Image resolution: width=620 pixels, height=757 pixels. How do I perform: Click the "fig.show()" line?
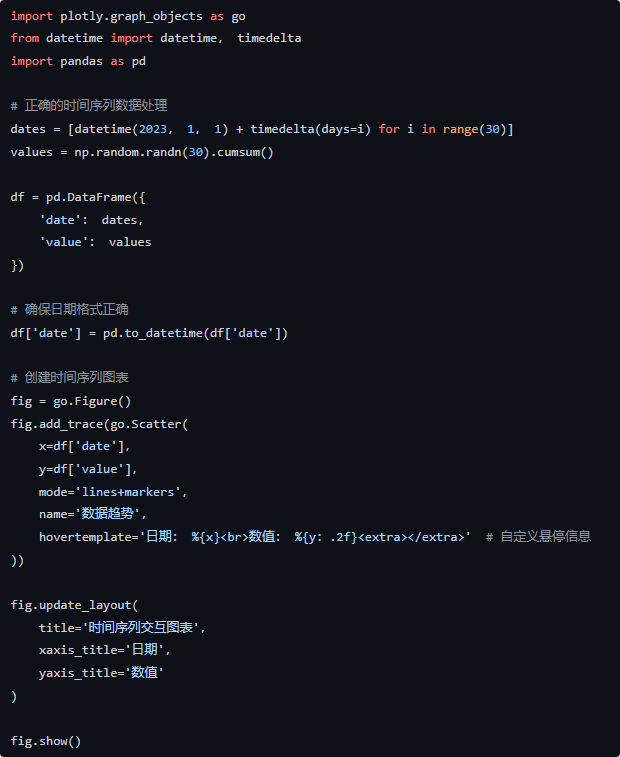[46, 741]
